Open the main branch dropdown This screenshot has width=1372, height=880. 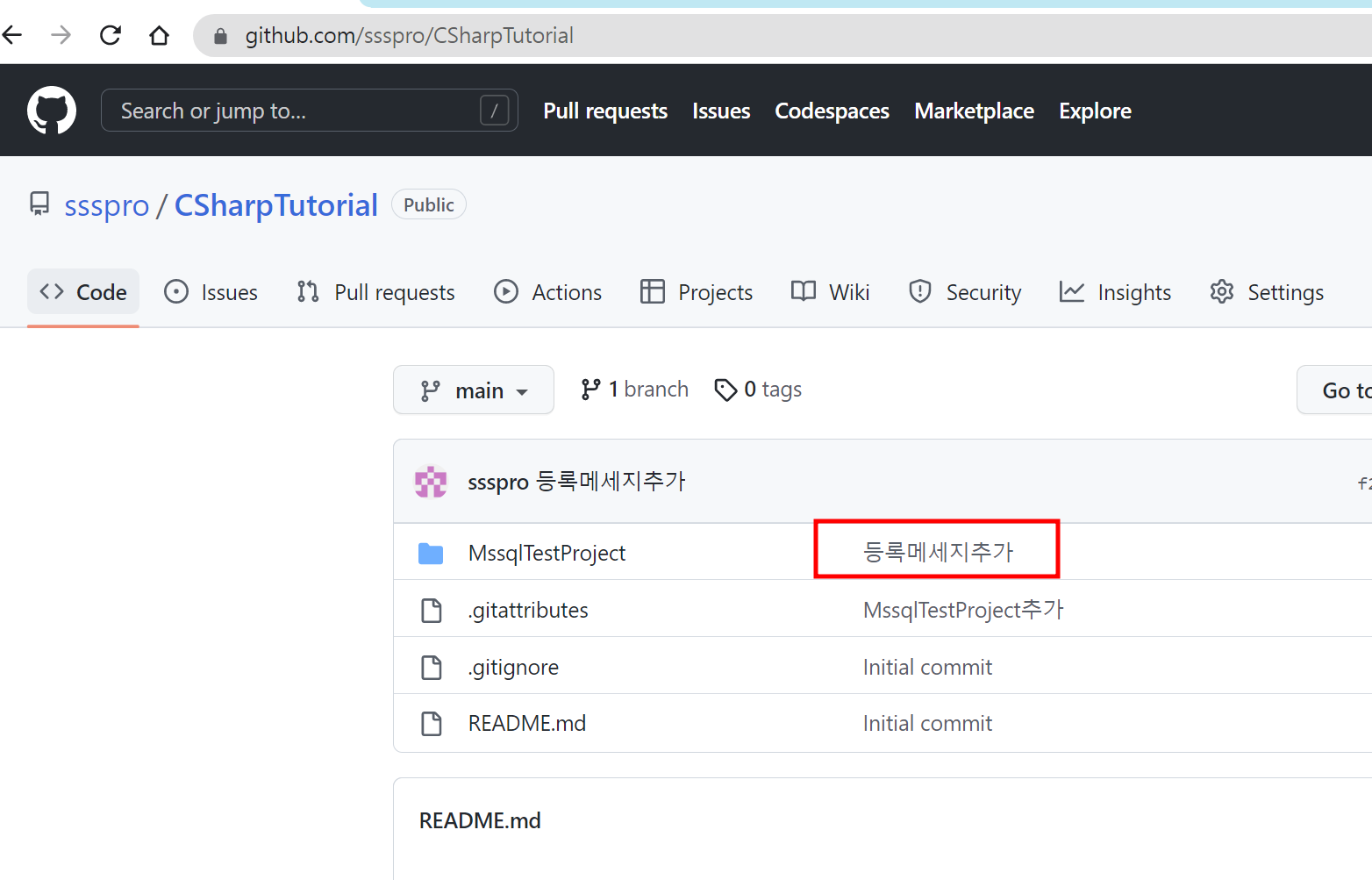click(x=474, y=390)
